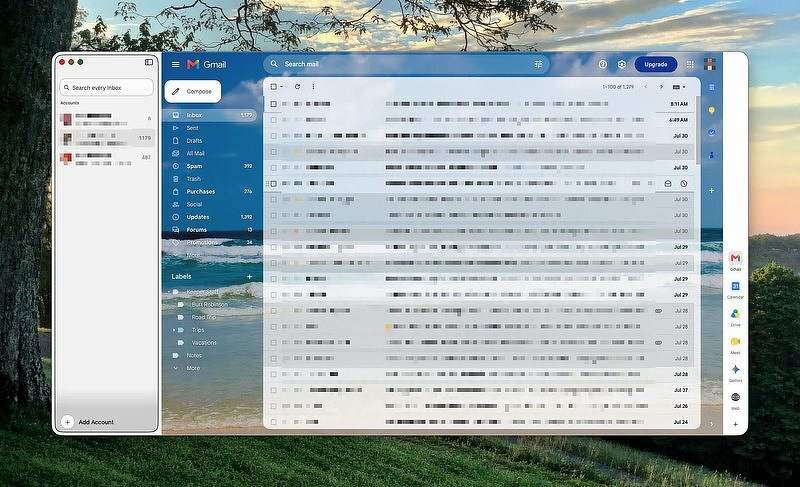Click the Search every inbox field

(x=107, y=88)
